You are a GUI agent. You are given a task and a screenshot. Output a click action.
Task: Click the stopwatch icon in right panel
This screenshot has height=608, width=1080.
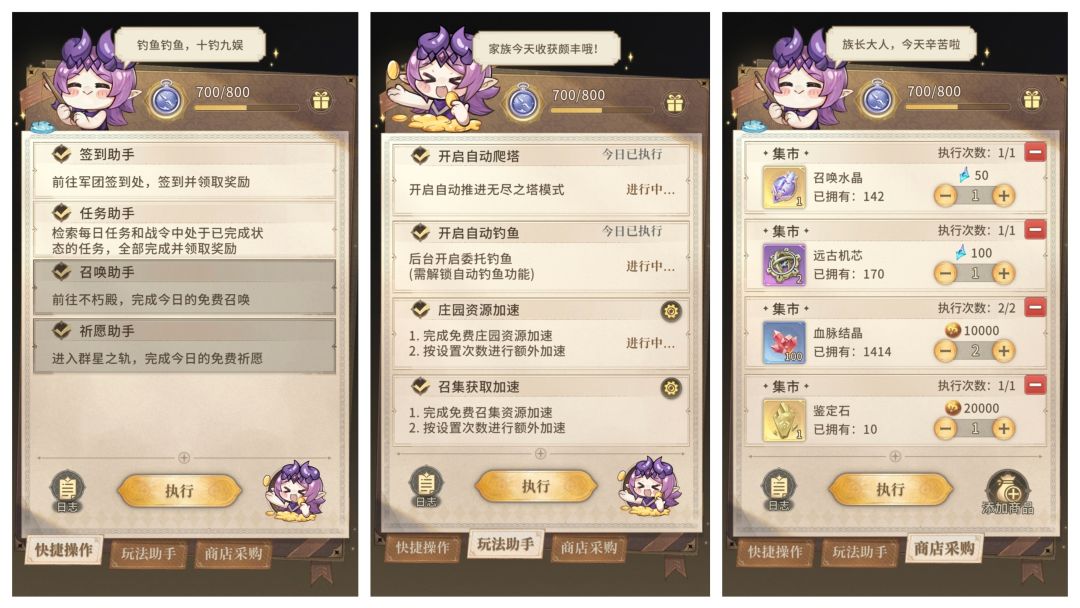[878, 99]
